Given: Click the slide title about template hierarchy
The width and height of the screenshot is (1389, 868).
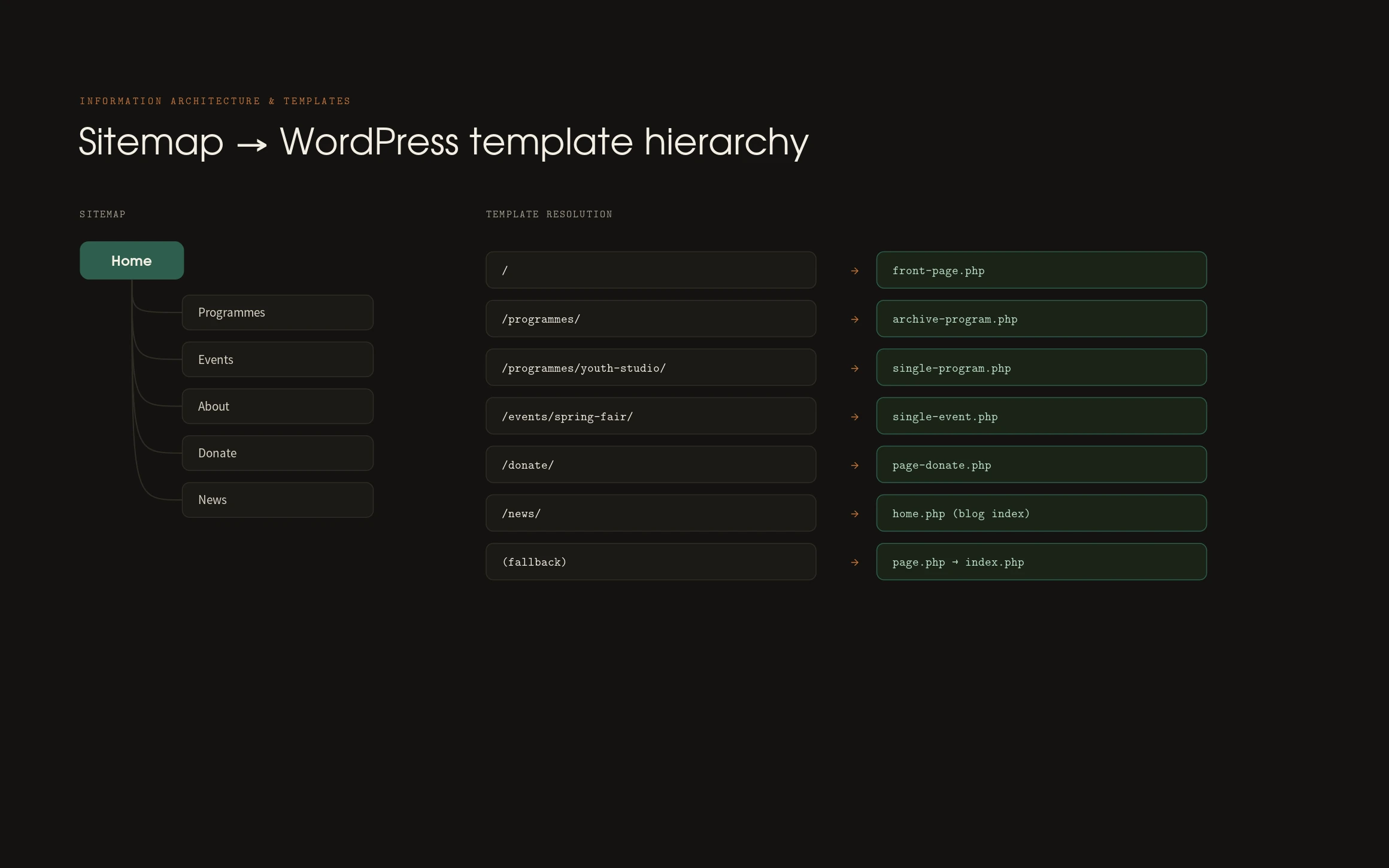Looking at the screenshot, I should (444, 142).
